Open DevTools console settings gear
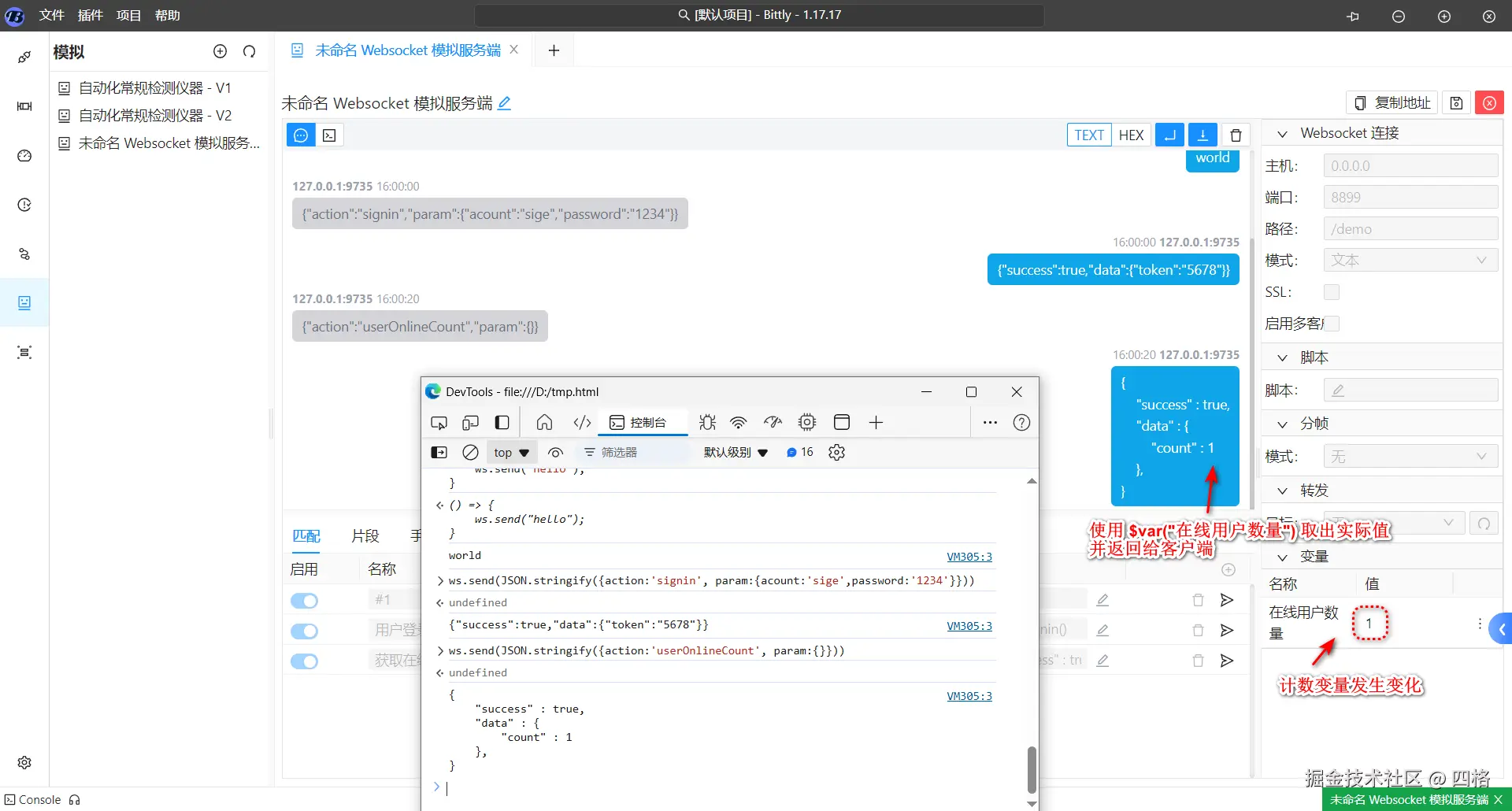The height and width of the screenshot is (811, 1512). (836, 453)
